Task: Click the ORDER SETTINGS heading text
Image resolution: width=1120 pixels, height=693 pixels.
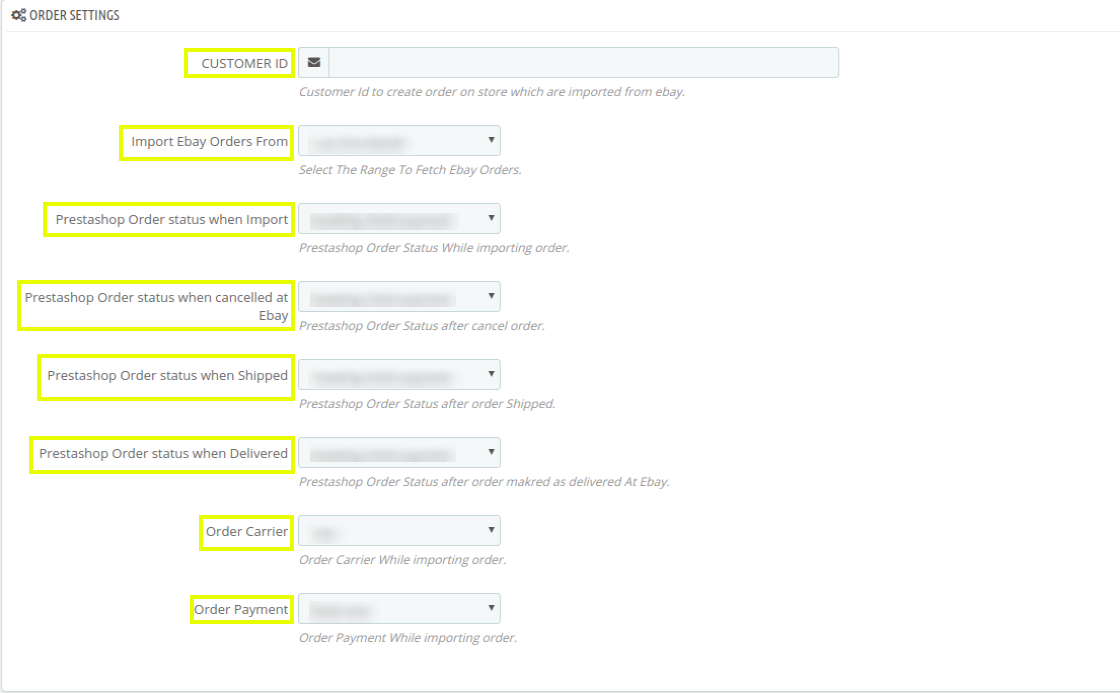Action: [74, 15]
